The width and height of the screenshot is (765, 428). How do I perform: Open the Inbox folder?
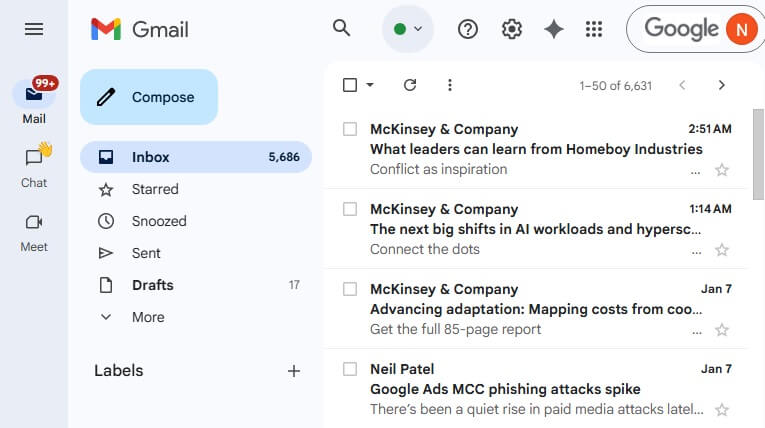click(x=196, y=157)
